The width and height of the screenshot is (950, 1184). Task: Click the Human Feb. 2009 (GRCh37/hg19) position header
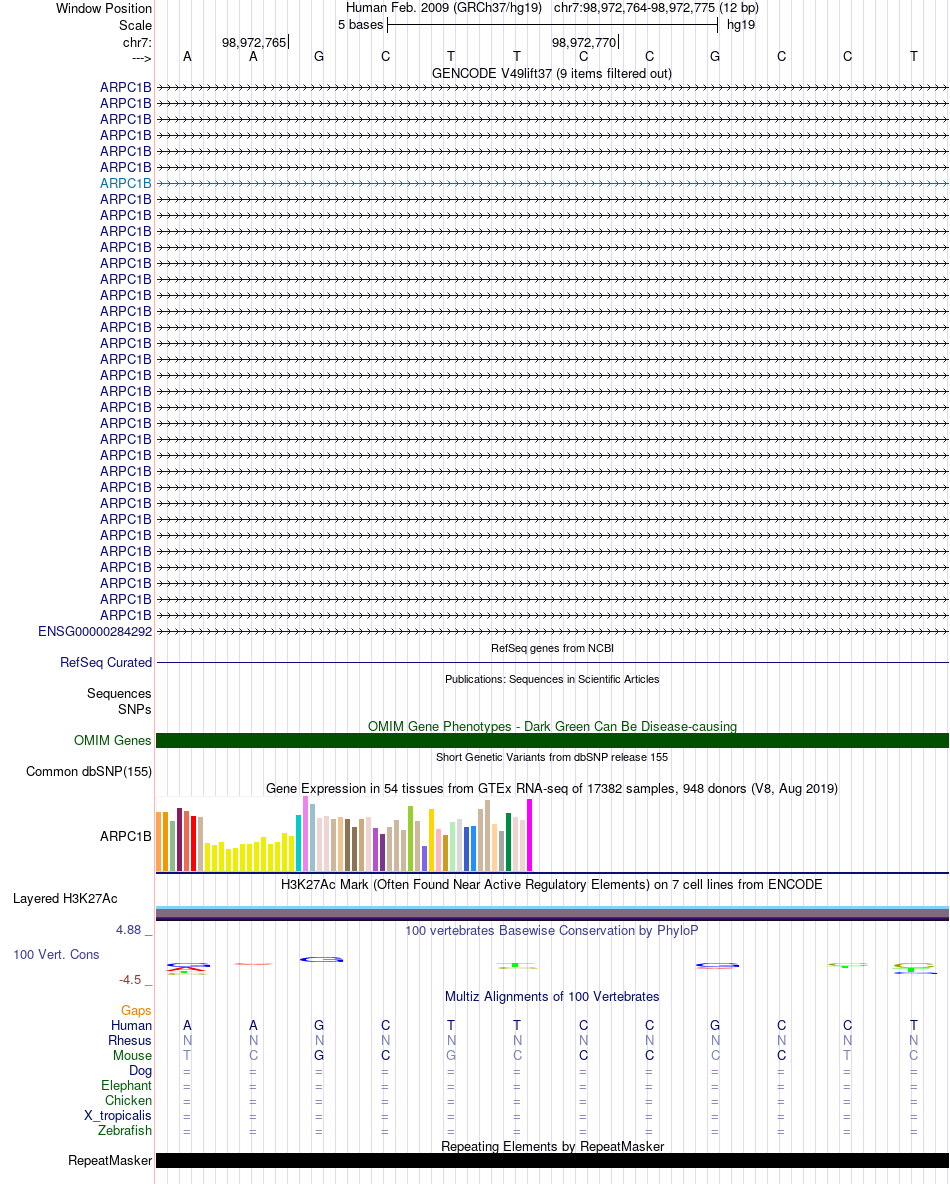point(444,8)
